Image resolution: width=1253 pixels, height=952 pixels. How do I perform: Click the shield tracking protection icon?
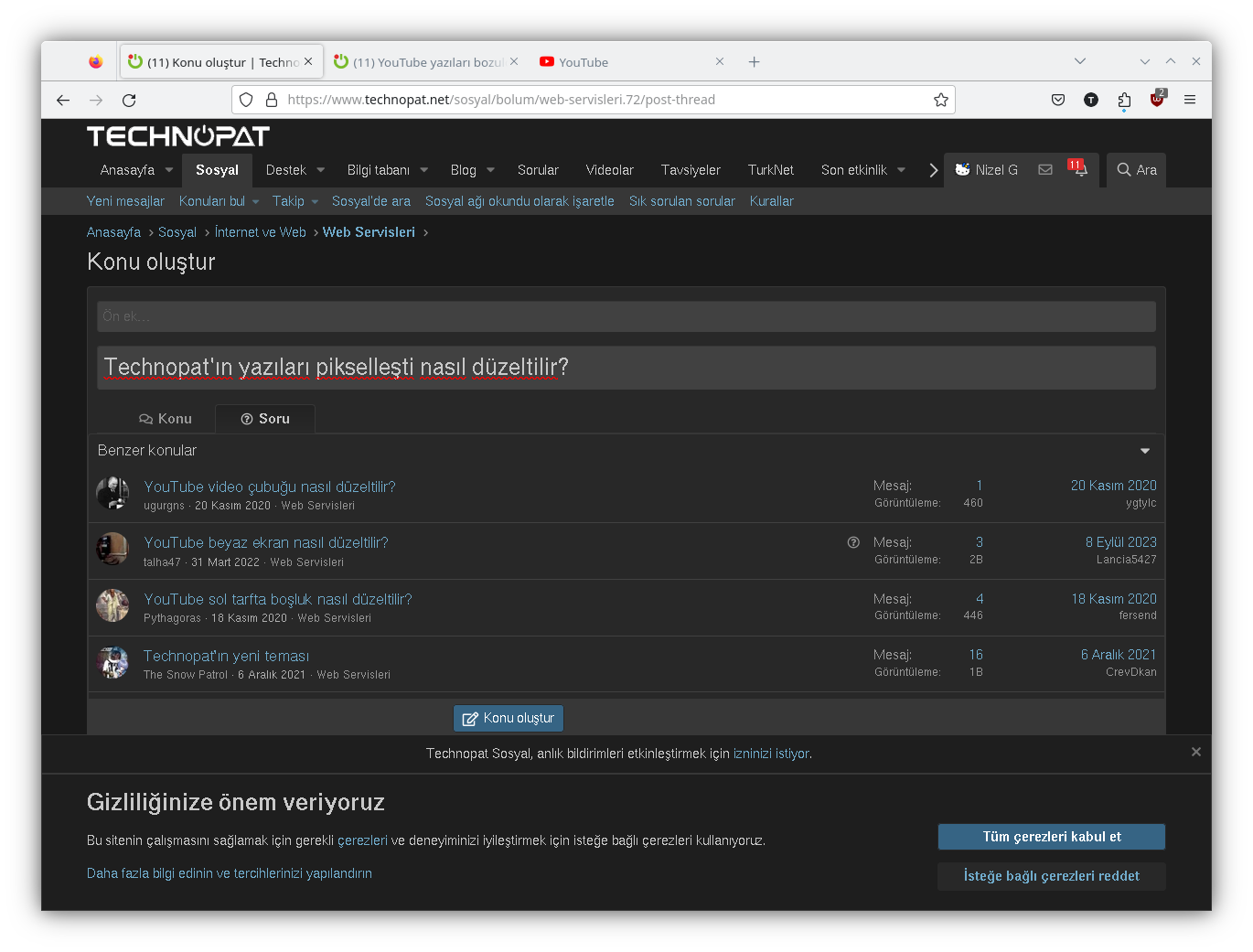pyautogui.click(x=246, y=100)
